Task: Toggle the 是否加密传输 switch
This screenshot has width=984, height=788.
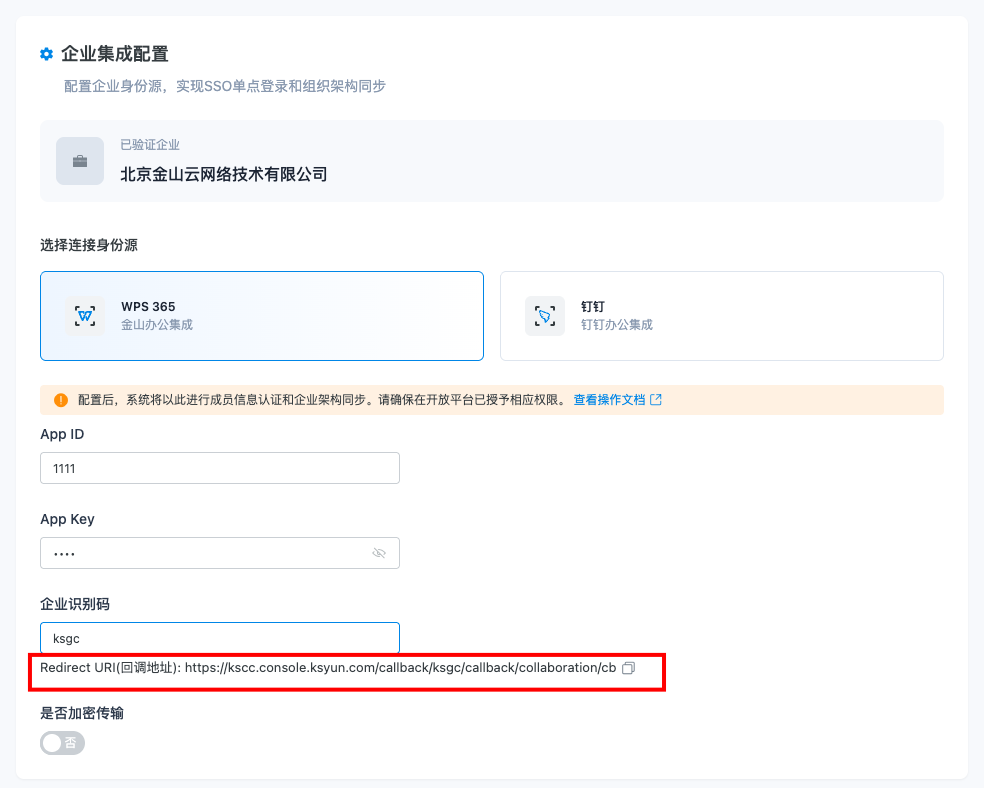Action: [62, 743]
